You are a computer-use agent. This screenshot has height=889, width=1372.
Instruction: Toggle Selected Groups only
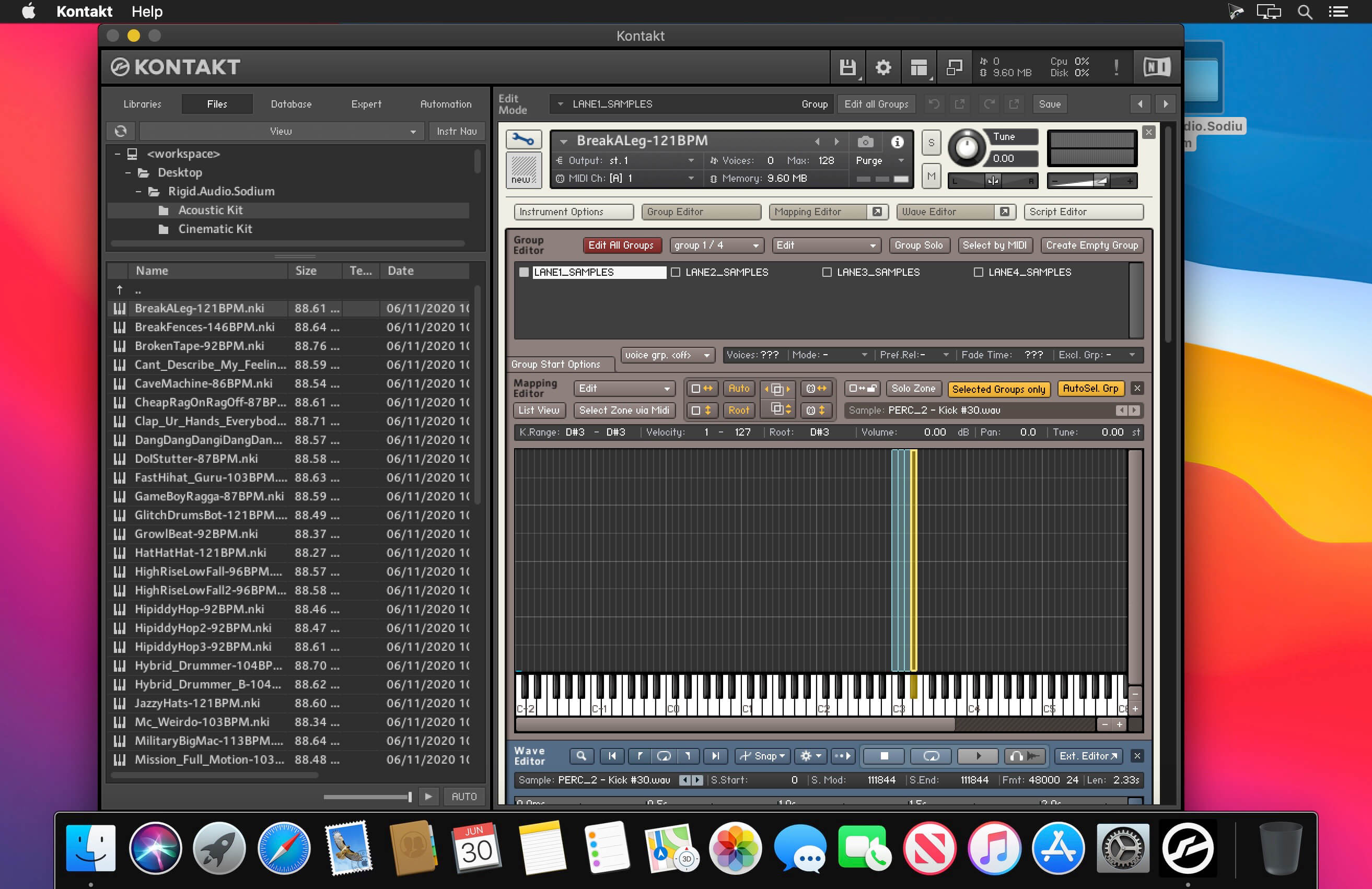click(x=998, y=389)
